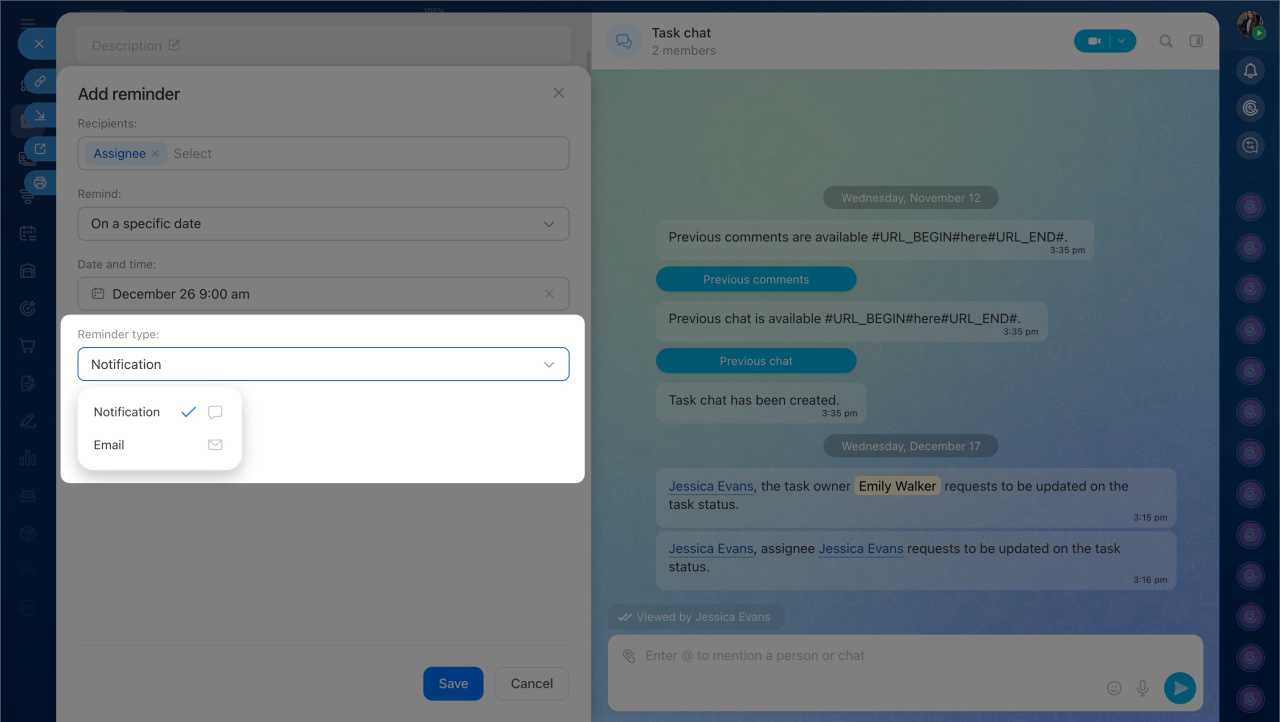This screenshot has height=722, width=1280.
Task: Click the microphone voice message icon
Action: 1143,688
